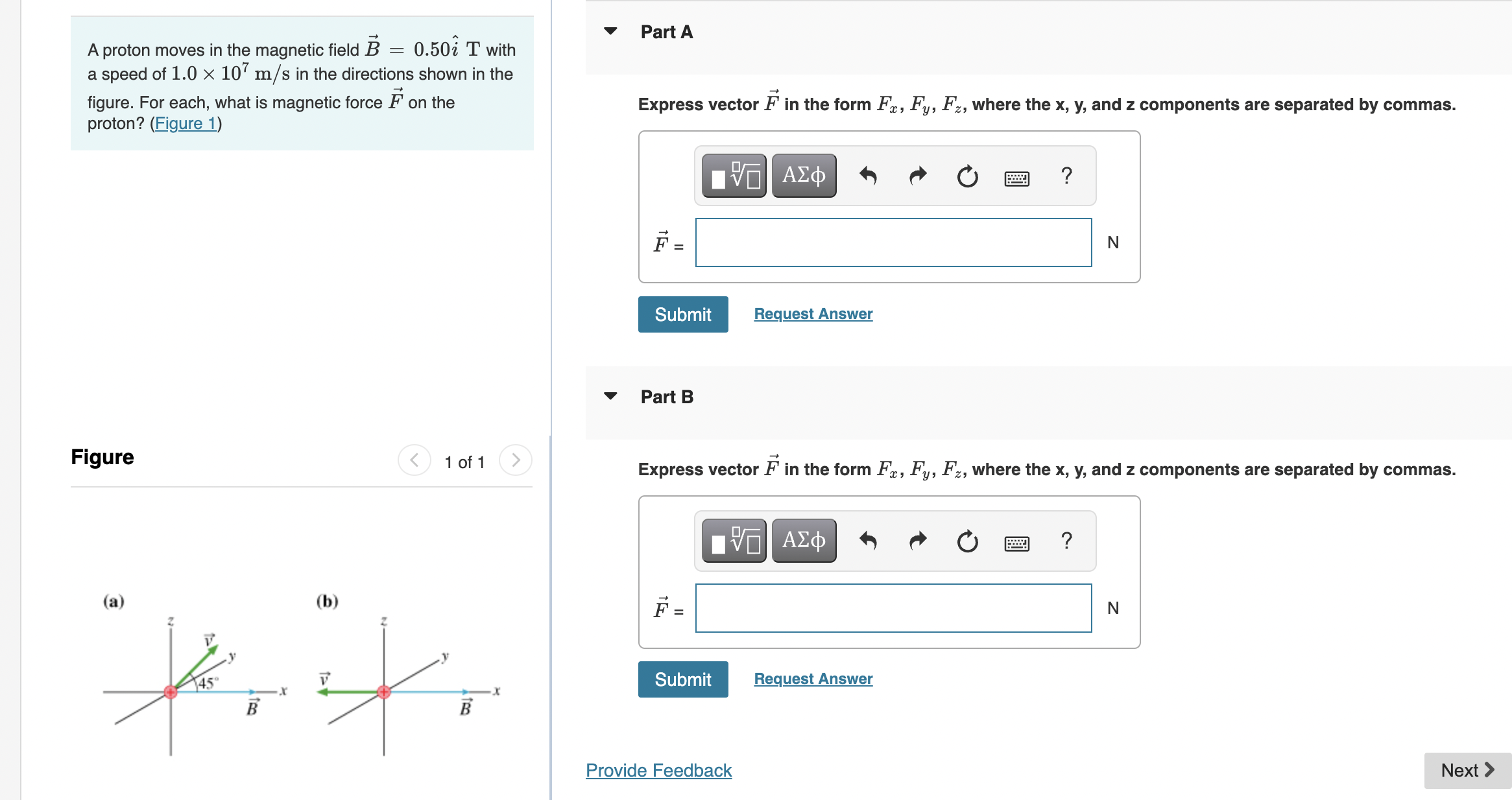Click the redo icon in Part A toolbar
The image size is (1512, 800).
(917, 176)
